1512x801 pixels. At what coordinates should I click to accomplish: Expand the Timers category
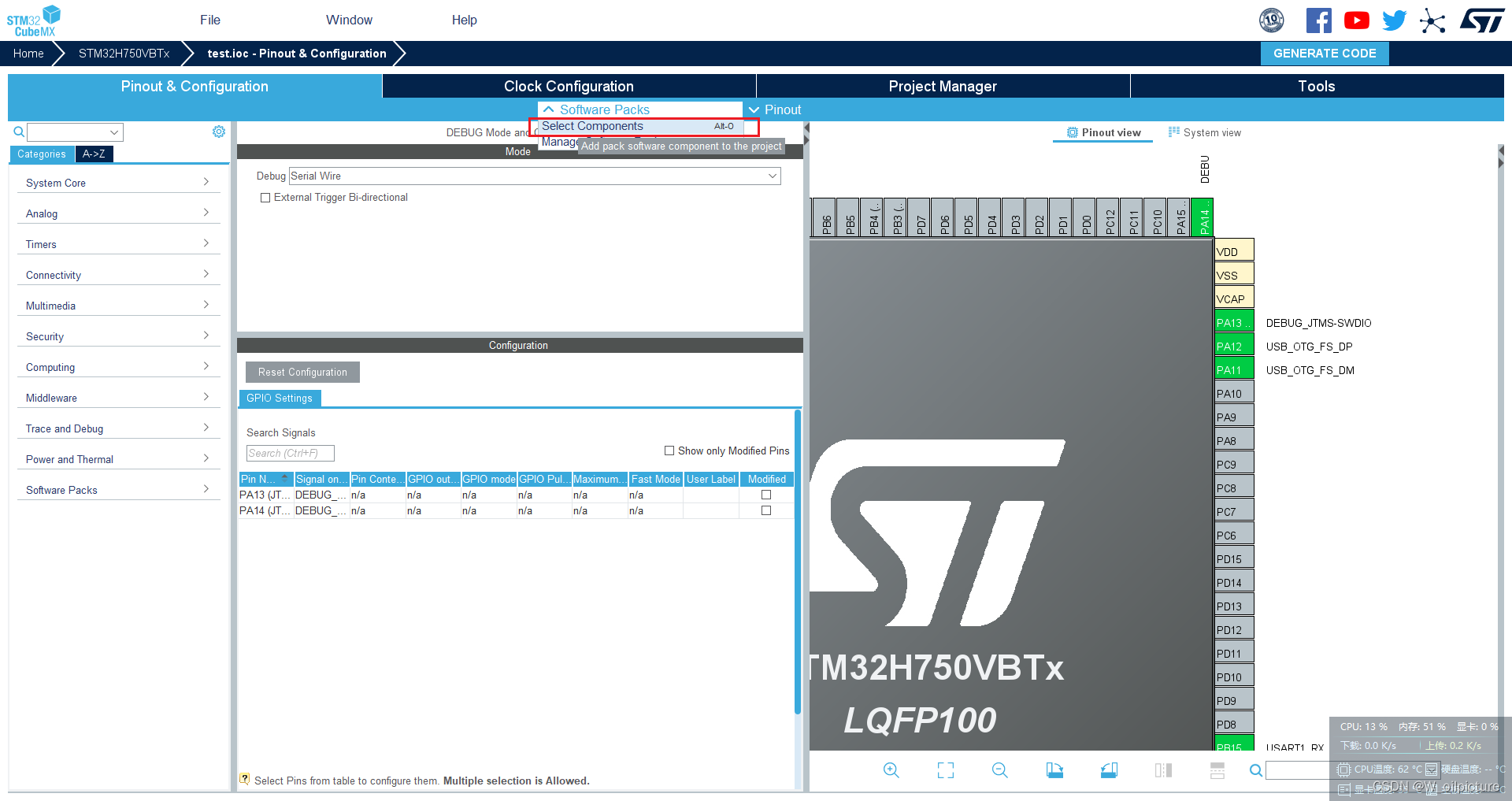point(118,244)
